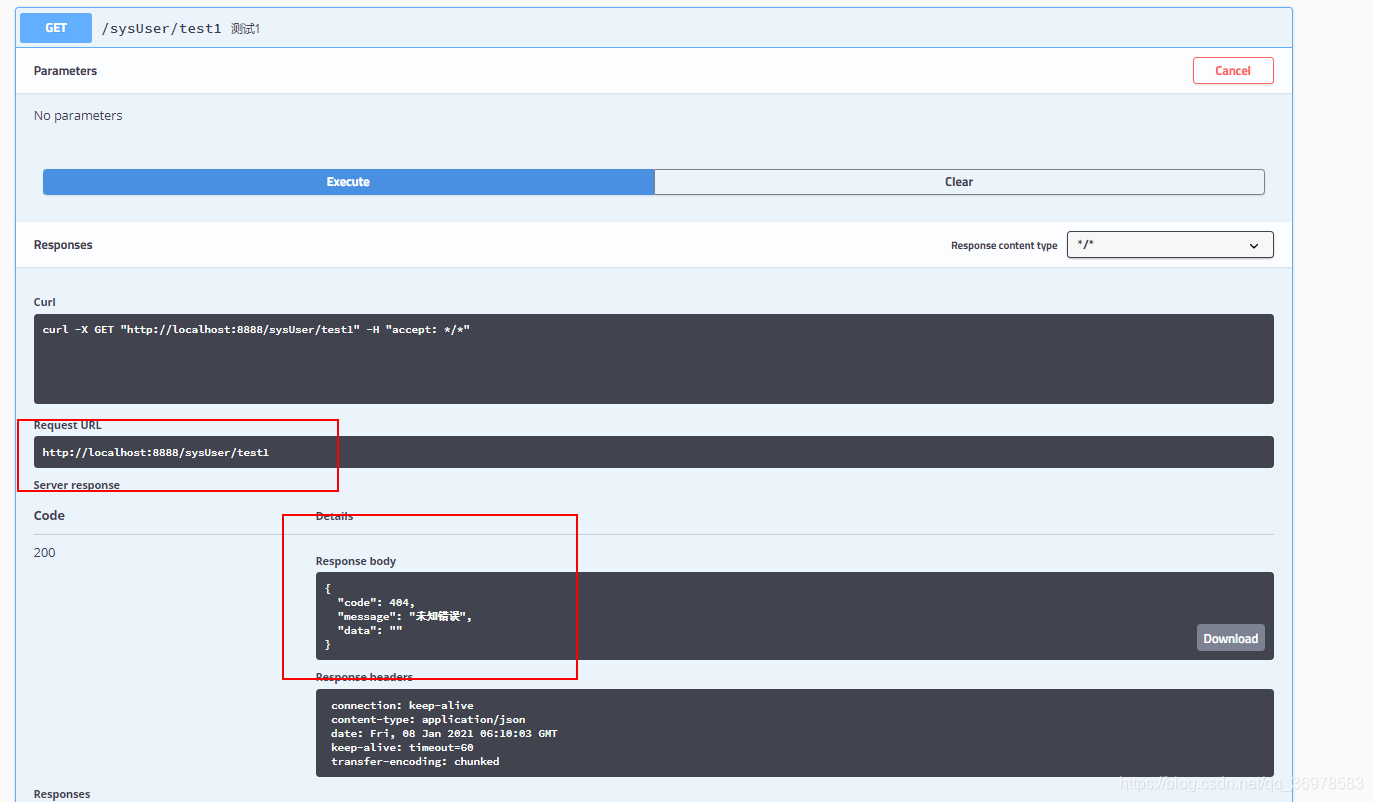Click the Details column header
The height and width of the screenshot is (802, 1373).
(x=334, y=516)
